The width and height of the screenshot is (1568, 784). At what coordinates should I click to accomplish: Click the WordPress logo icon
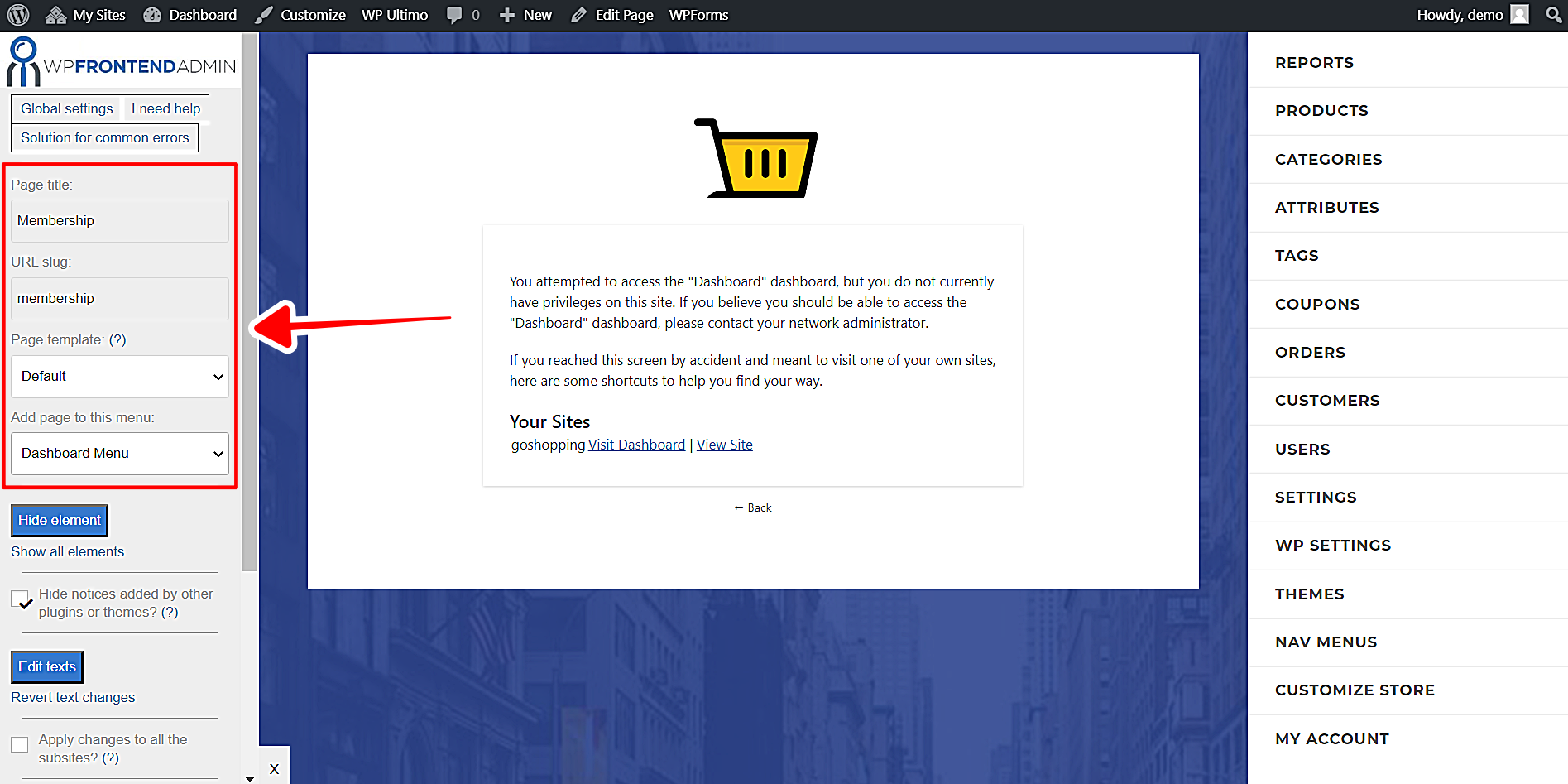(18, 15)
